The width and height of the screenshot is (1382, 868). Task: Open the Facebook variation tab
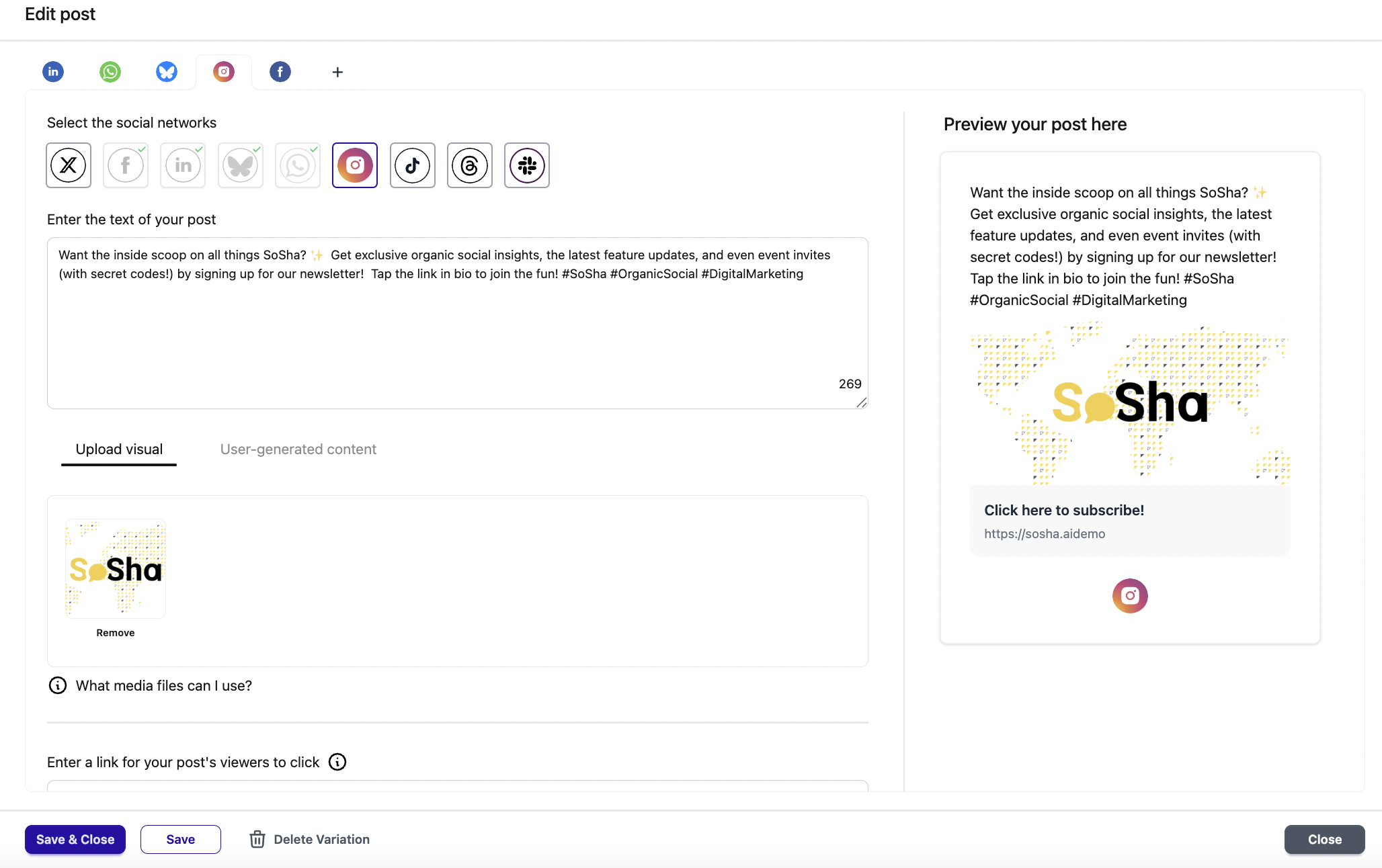point(280,71)
